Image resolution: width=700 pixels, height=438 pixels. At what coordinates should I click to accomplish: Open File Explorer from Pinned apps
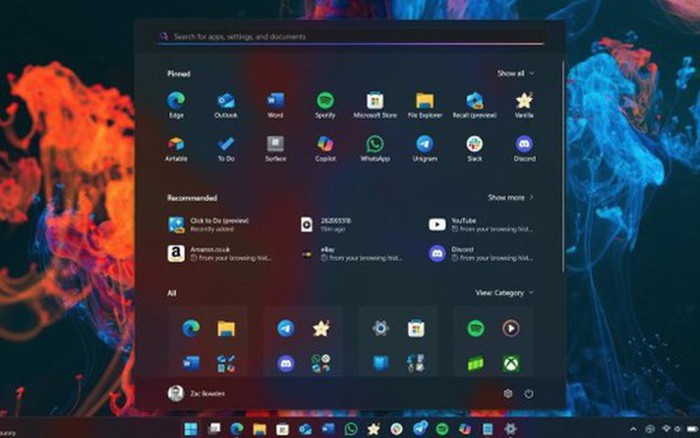tap(425, 104)
